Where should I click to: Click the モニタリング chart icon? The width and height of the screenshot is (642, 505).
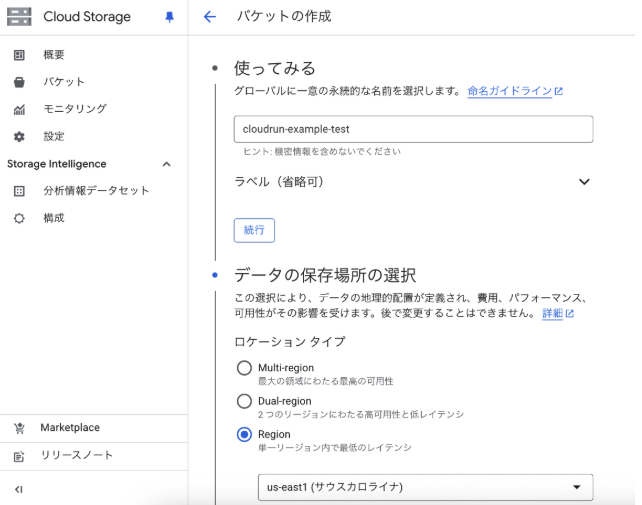coord(19,109)
